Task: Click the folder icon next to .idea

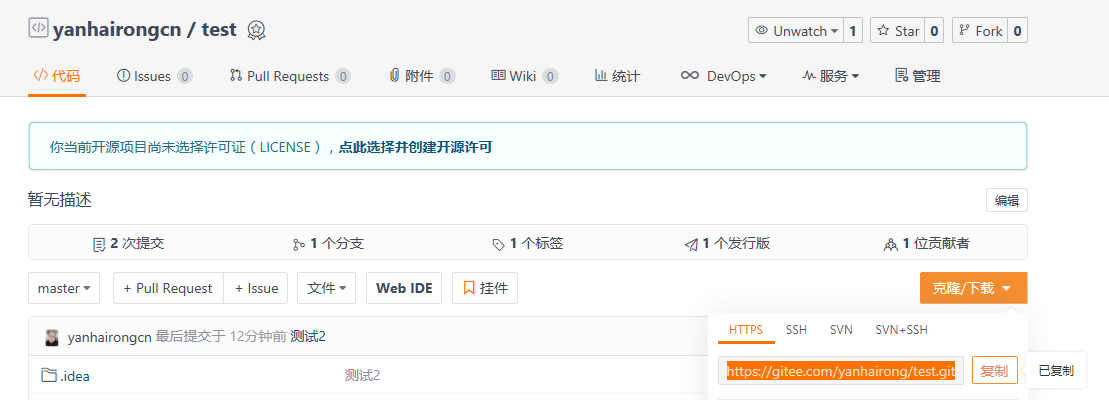Action: [x=49, y=375]
